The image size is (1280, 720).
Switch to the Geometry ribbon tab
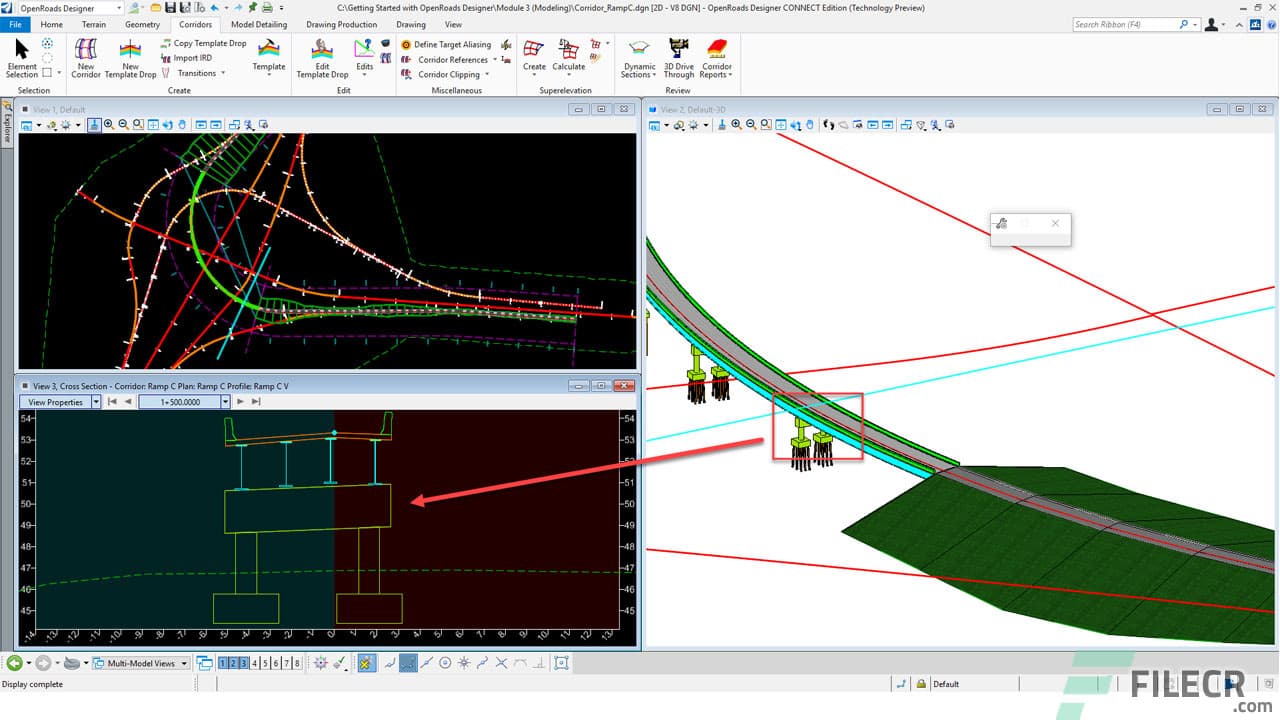(142, 24)
